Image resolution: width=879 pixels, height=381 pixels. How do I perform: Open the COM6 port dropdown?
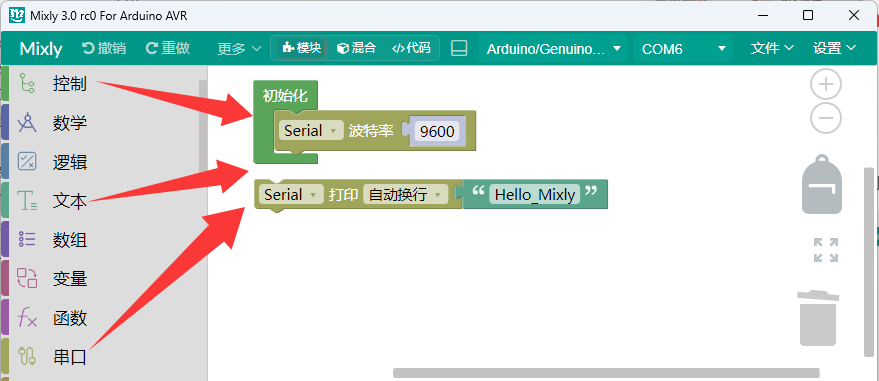coord(683,49)
